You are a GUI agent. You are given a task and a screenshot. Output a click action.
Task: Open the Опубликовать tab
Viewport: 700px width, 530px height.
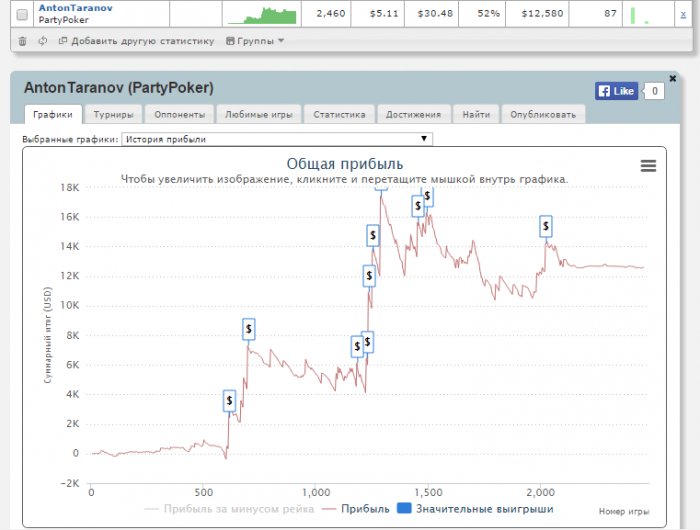543,114
